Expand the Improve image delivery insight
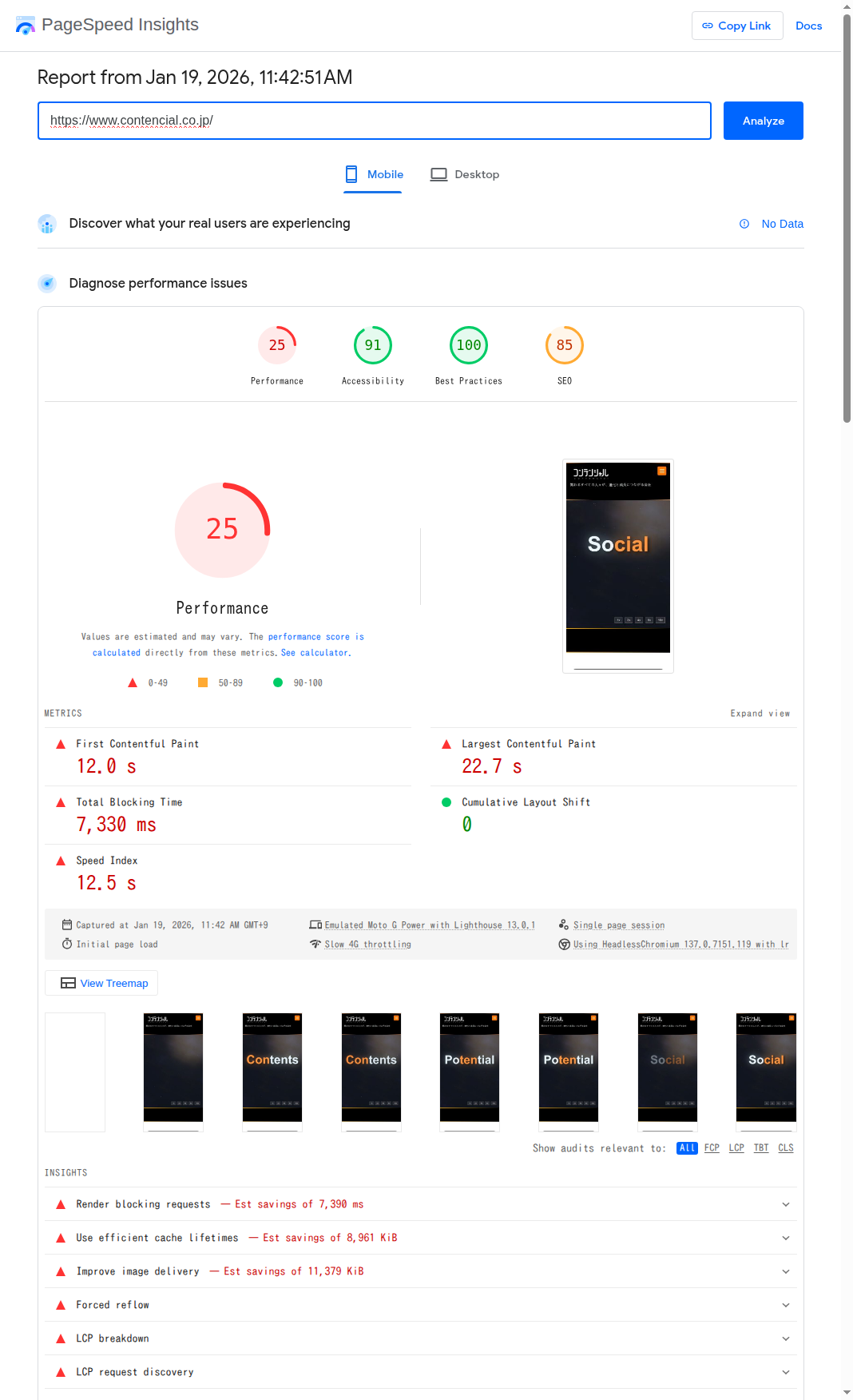This screenshot has width=853, height=1400. pos(421,1271)
